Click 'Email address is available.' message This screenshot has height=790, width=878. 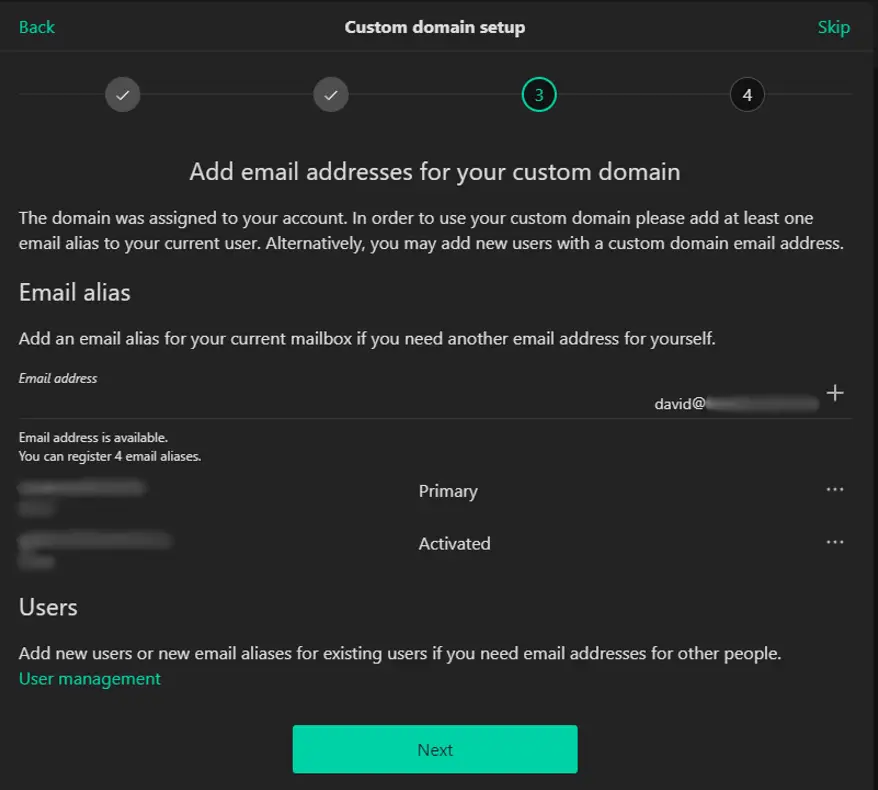[x=93, y=437]
